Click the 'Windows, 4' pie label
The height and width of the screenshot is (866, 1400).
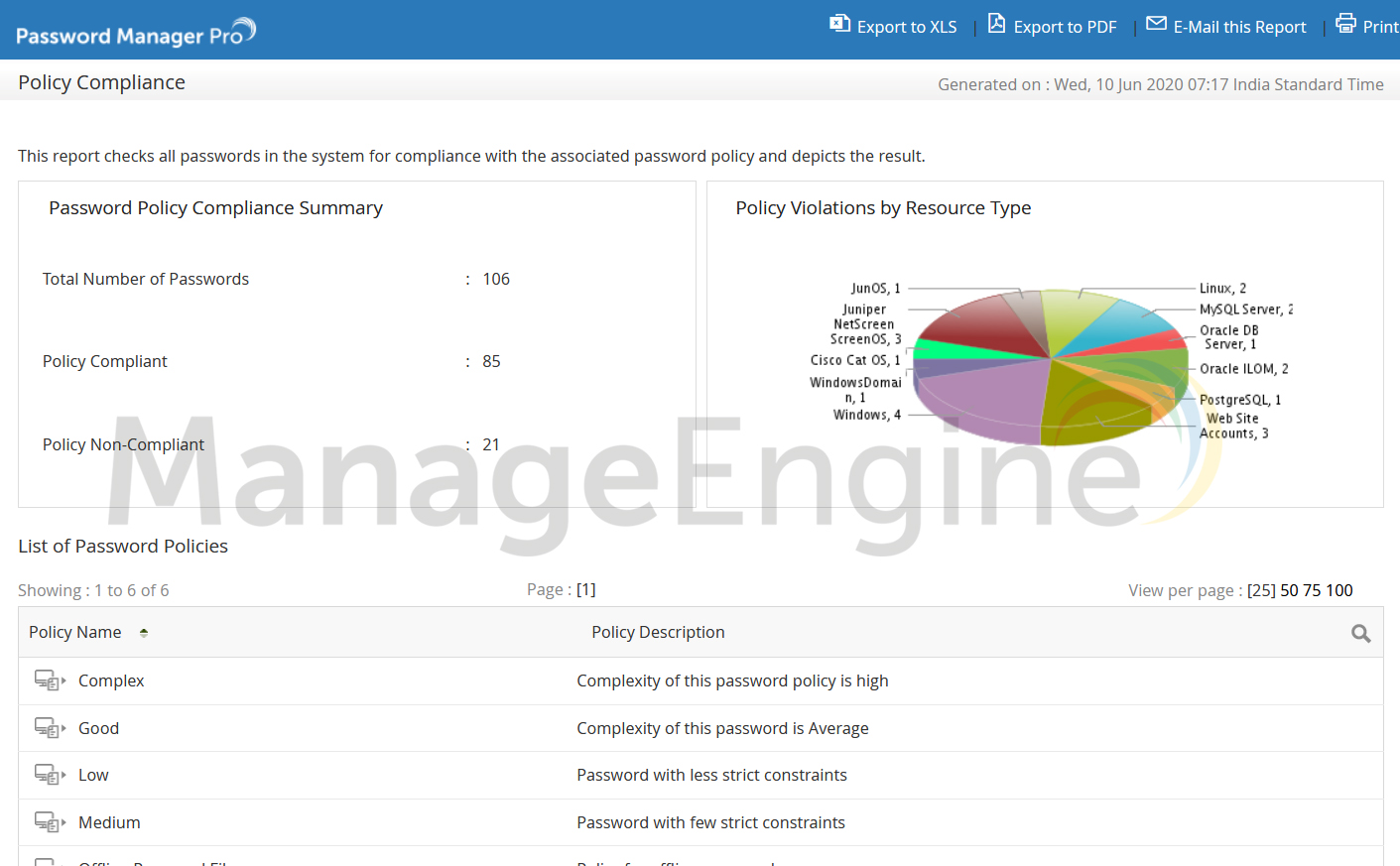[x=867, y=415]
